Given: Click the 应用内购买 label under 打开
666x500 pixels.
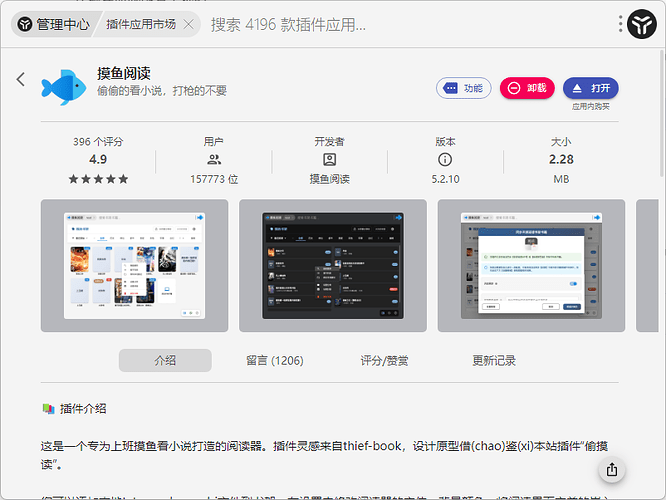Looking at the screenshot, I should coord(590,107).
